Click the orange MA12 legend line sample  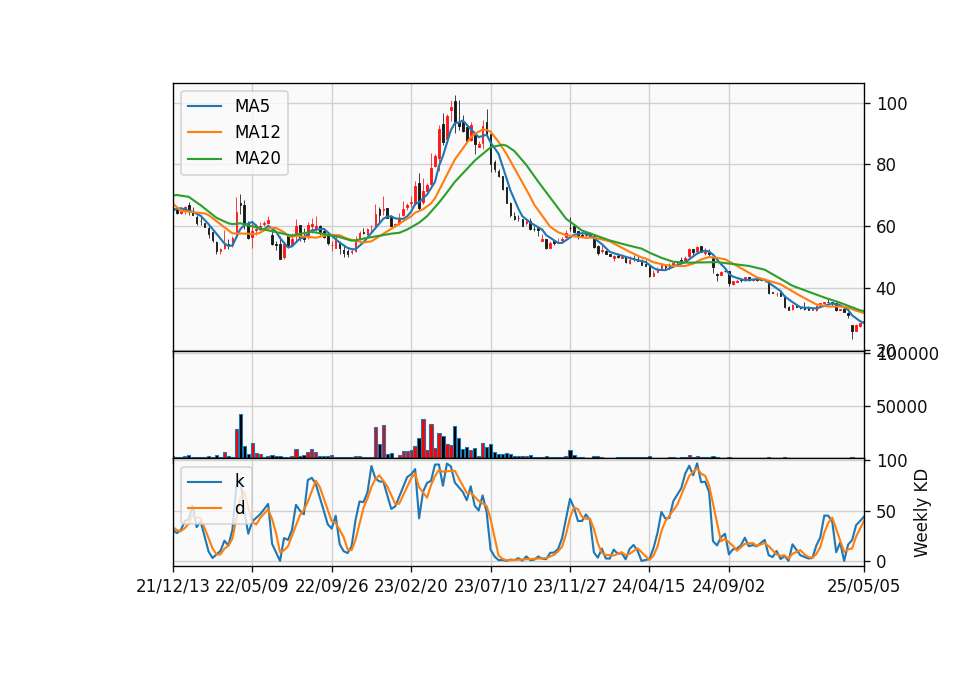click(x=204, y=132)
